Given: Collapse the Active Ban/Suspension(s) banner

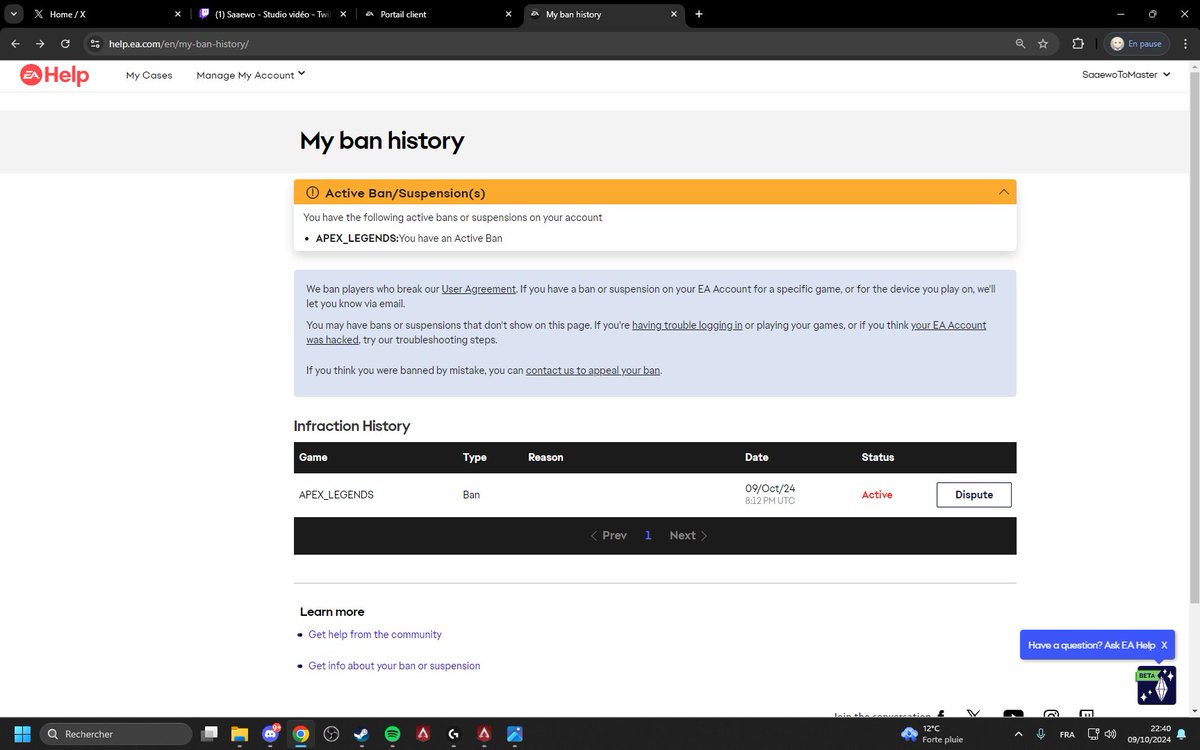Looking at the screenshot, I should tap(1004, 192).
